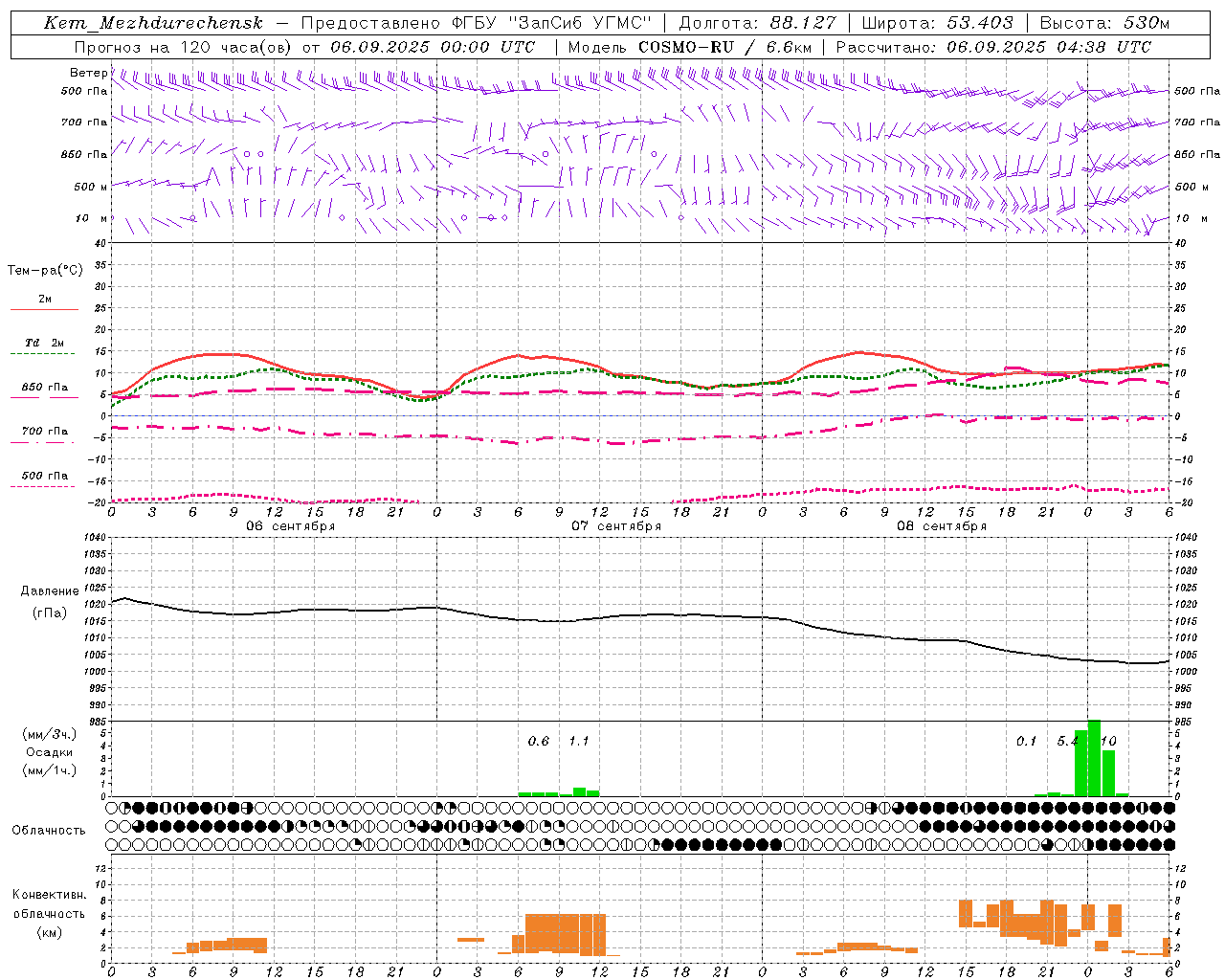Click the Широта: 53.403 value

pyautogui.click(x=937, y=23)
